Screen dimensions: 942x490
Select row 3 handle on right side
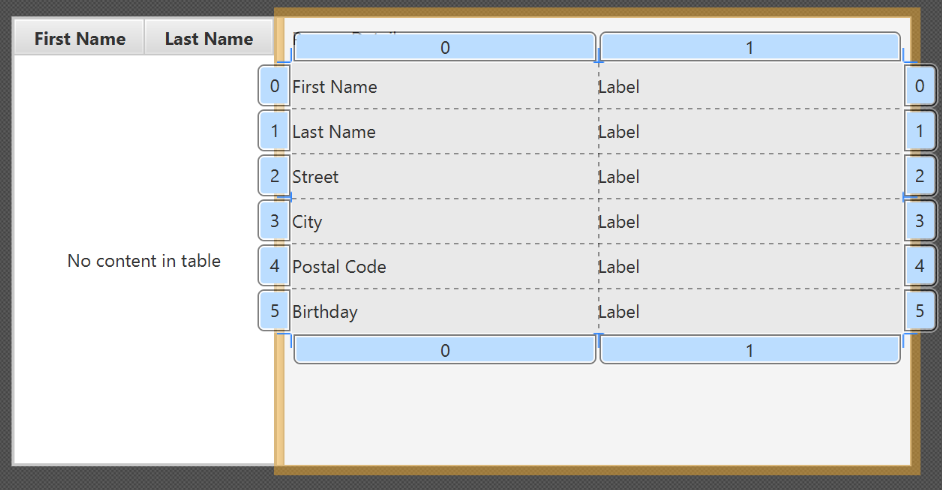(x=920, y=221)
